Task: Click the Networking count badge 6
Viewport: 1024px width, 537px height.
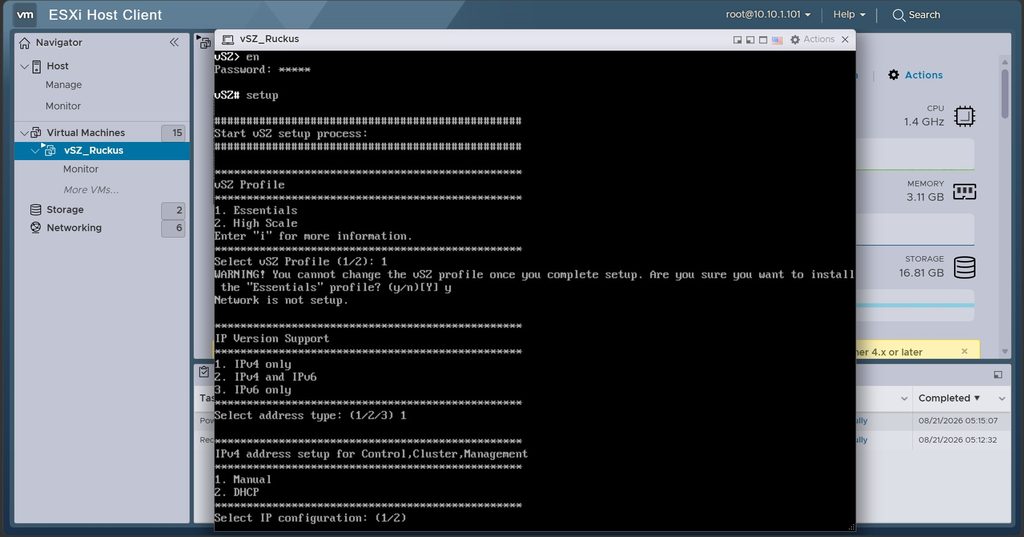Action: [x=174, y=228]
